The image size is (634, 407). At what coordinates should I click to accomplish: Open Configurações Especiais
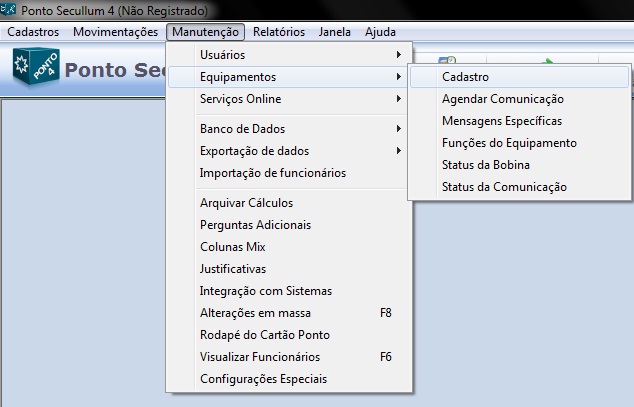(263, 379)
